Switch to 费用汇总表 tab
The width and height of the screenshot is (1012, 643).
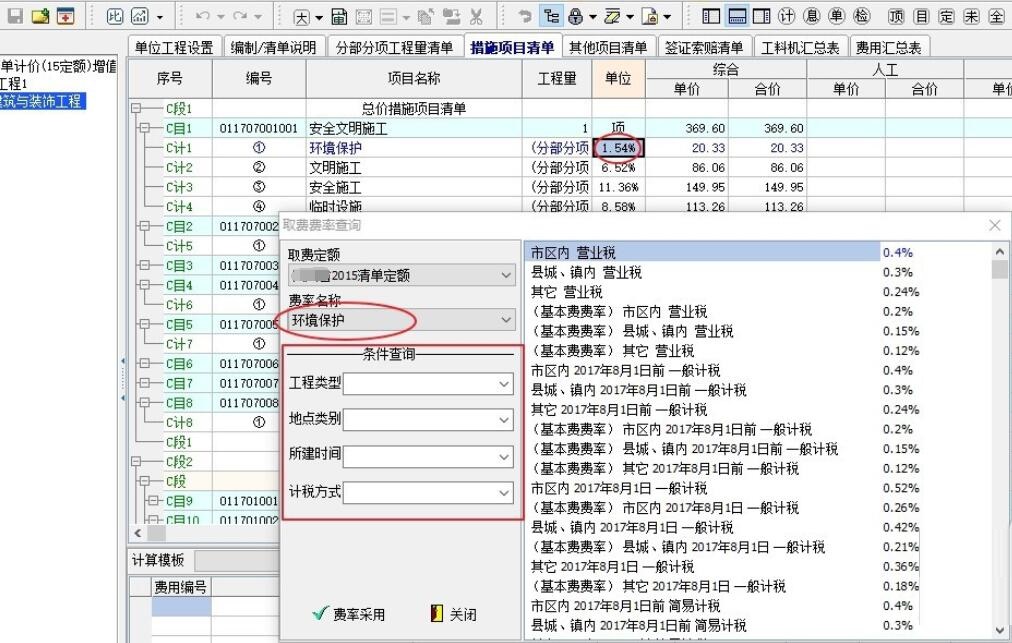[889, 47]
